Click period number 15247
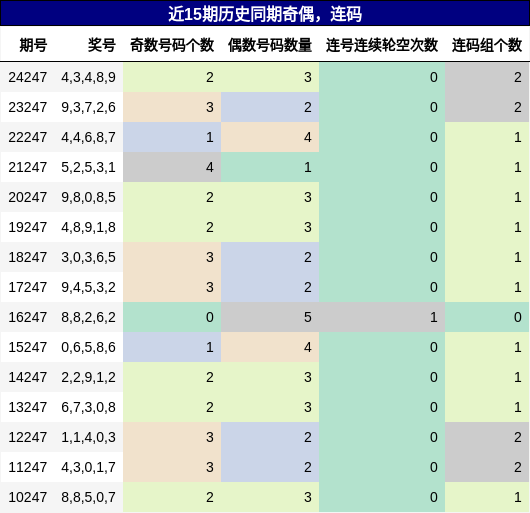The image size is (530, 513). tap(28, 347)
